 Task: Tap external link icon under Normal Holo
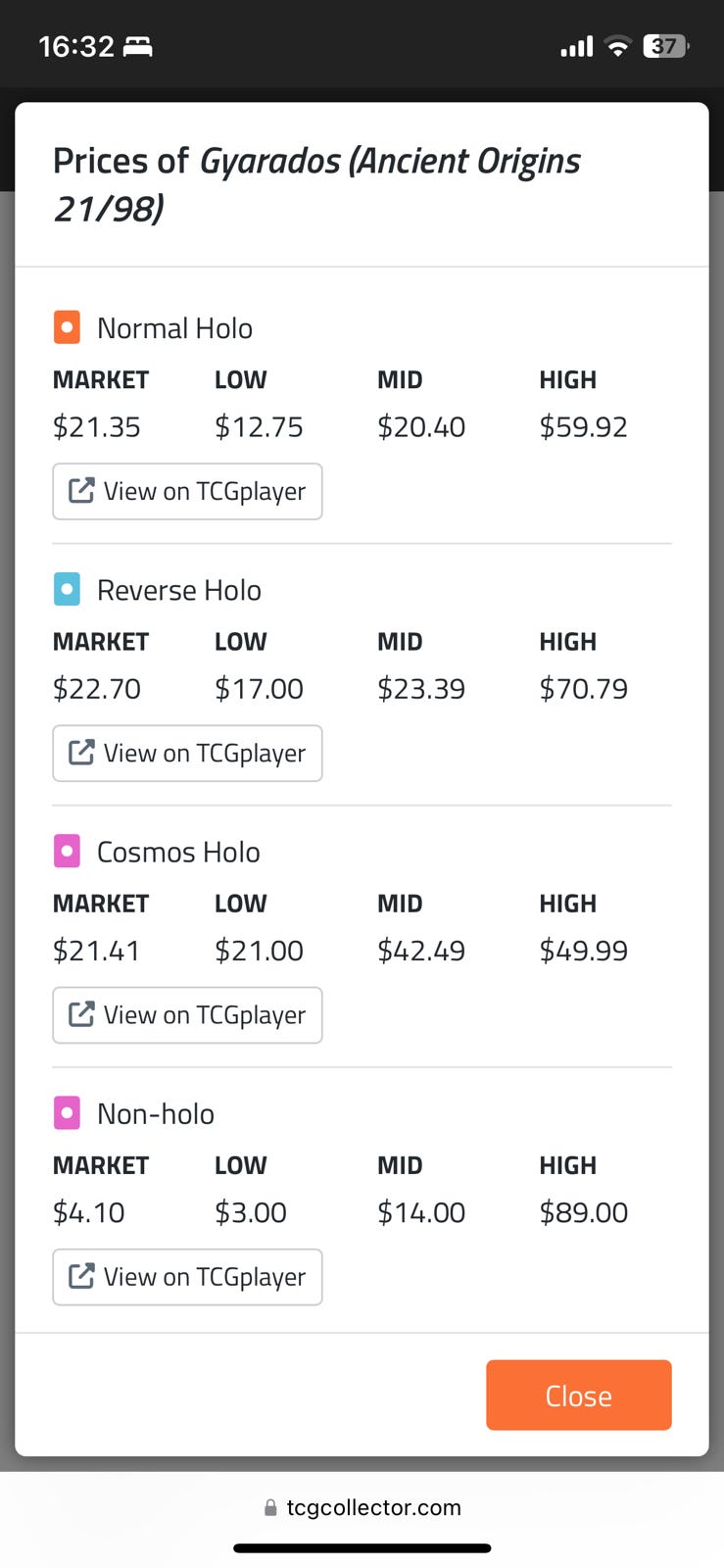(81, 491)
